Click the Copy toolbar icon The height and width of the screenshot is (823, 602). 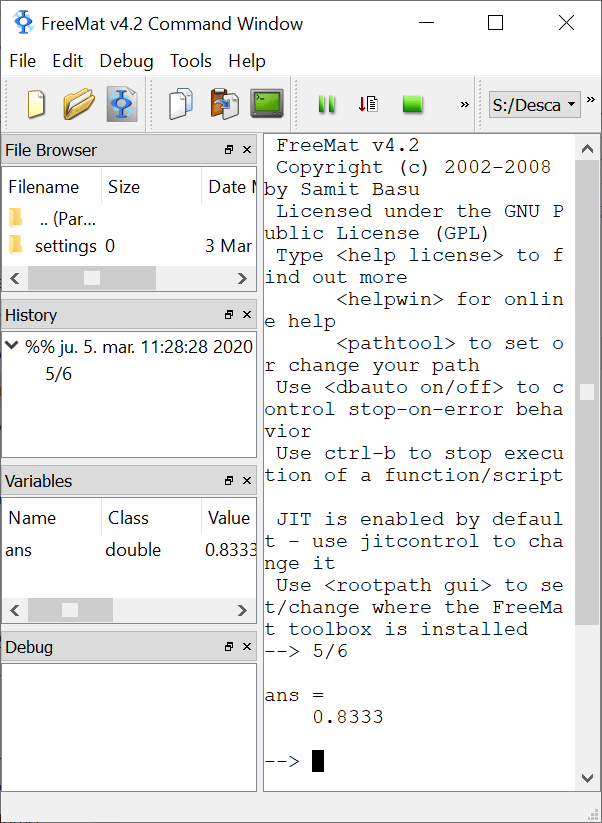click(x=181, y=104)
